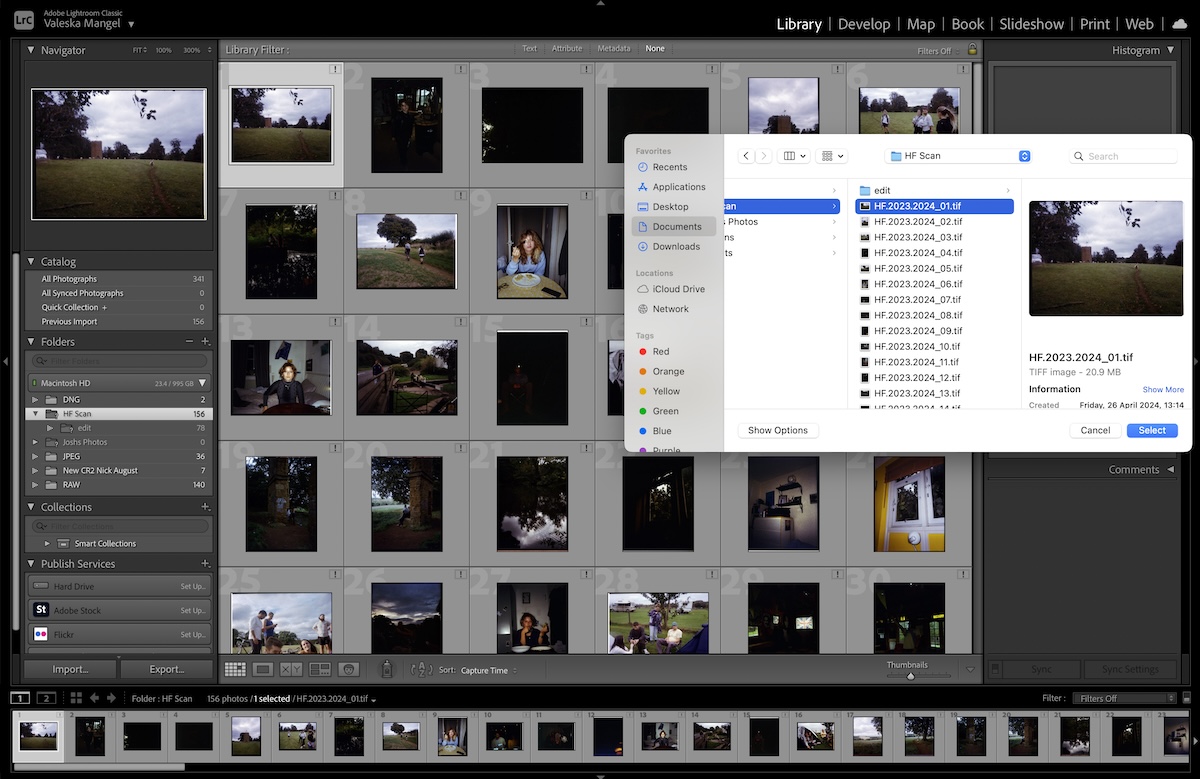Screen dimensions: 1200x779
Task: Switch to Grid view in toolbar
Action: point(235,669)
